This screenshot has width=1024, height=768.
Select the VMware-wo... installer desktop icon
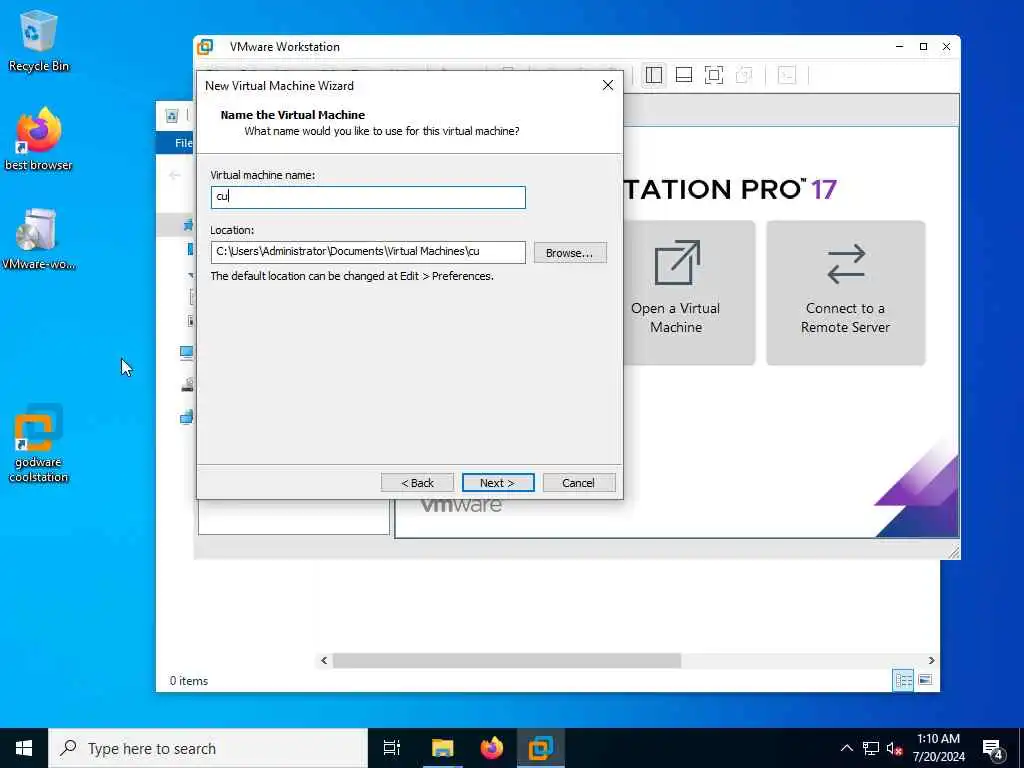(38, 238)
